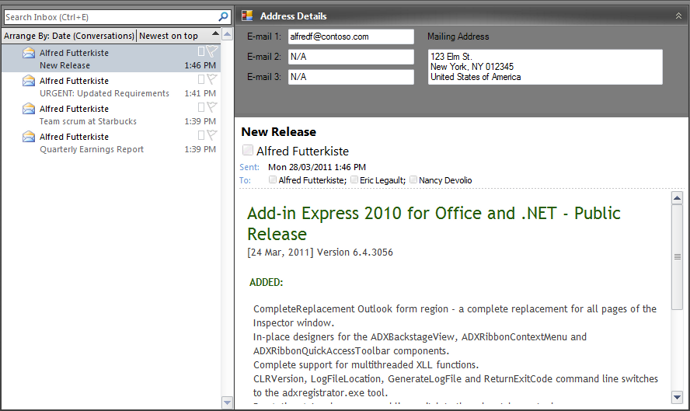Click the E-mail 3 field
Screen dimensions: 690x411
[x=351, y=77]
